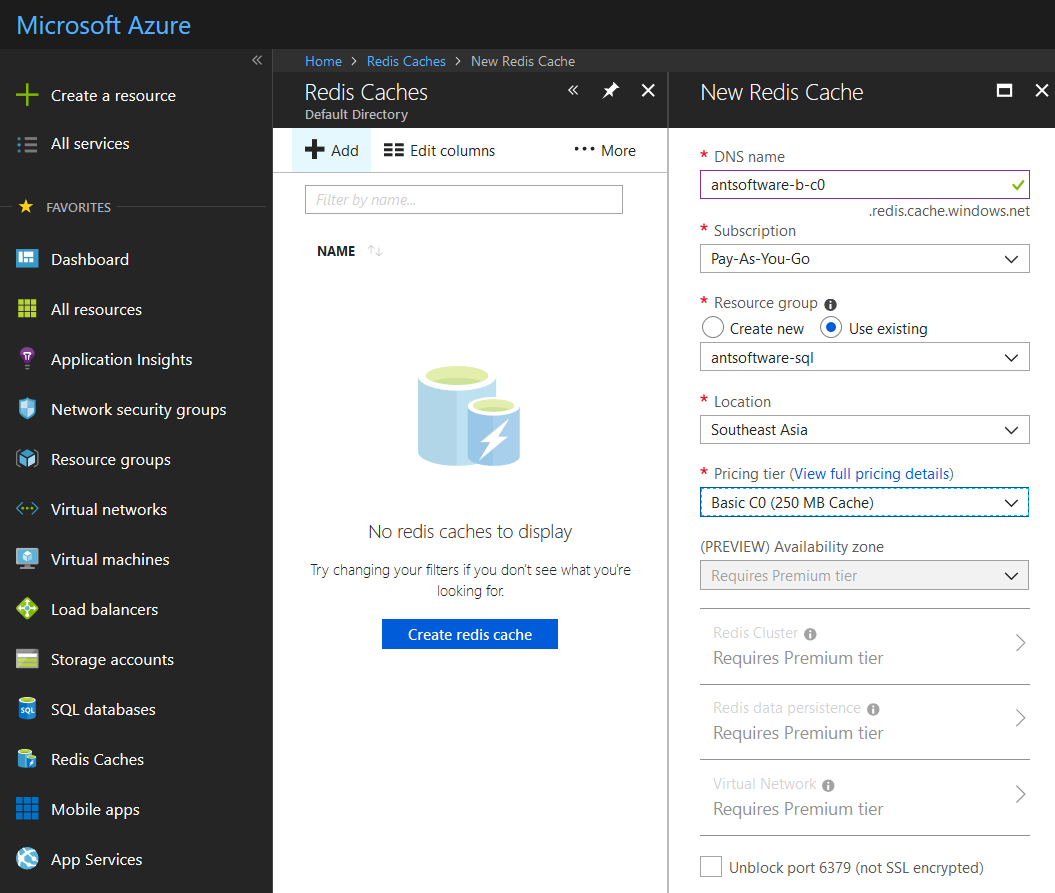Click the Create redis cache button

pos(470,634)
